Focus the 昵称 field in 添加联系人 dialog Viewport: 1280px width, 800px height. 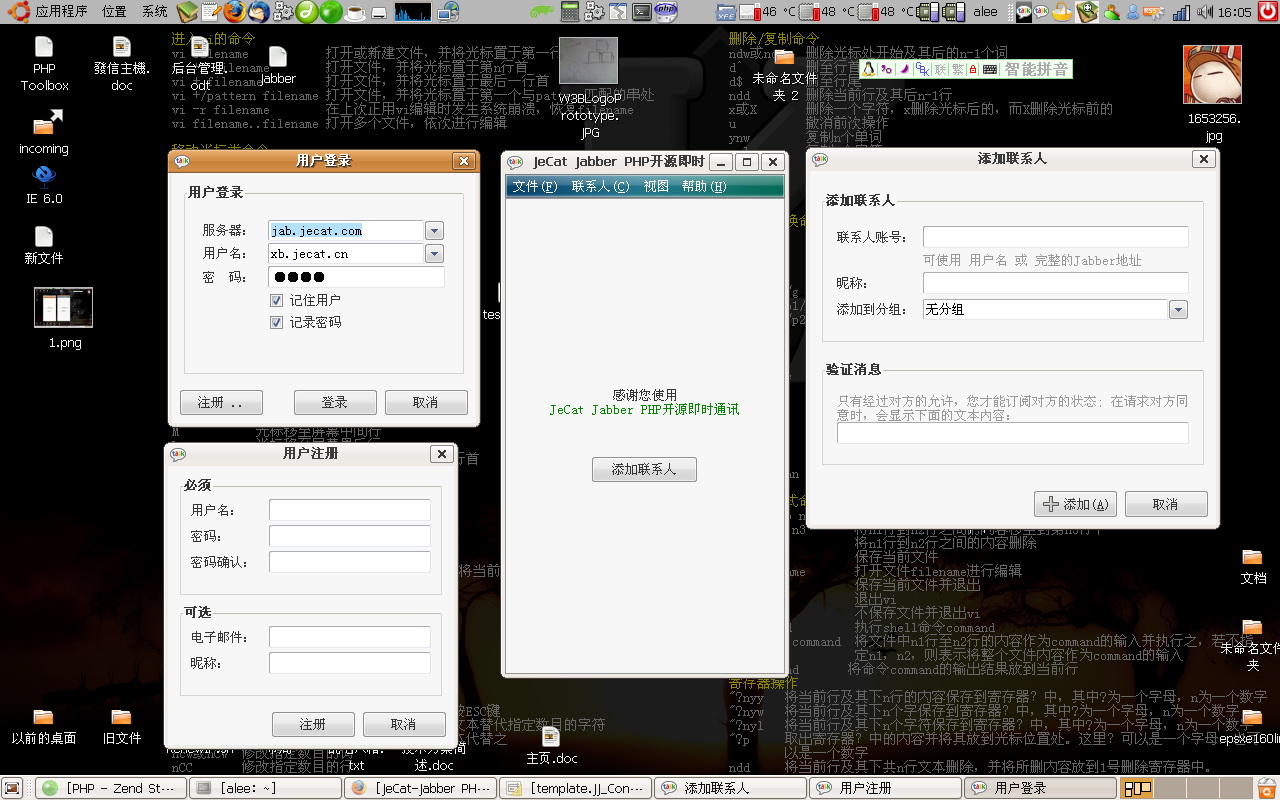coord(1056,283)
